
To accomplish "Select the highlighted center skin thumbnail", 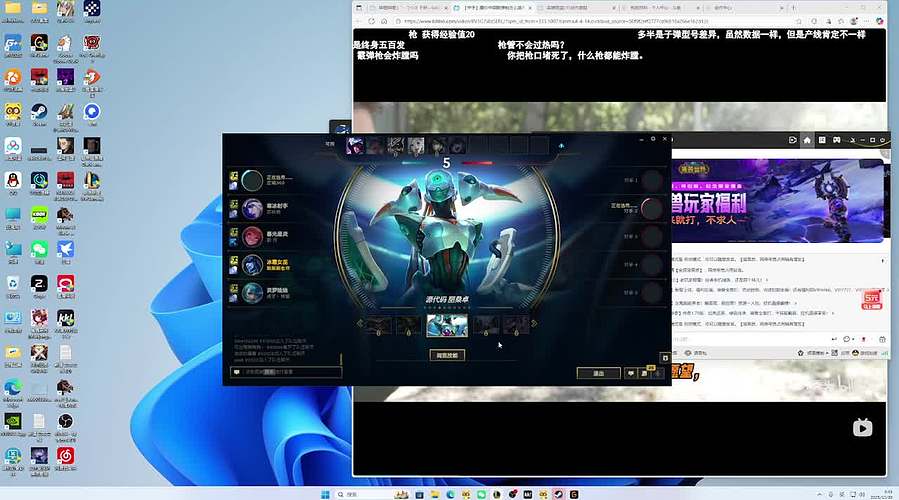I will point(447,325).
